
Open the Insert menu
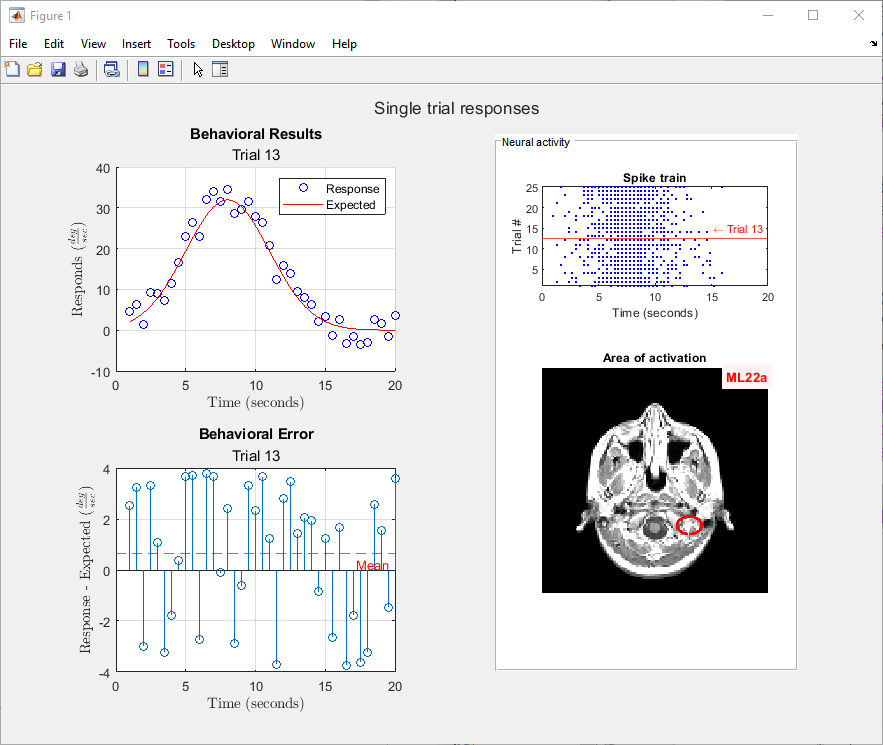point(137,44)
